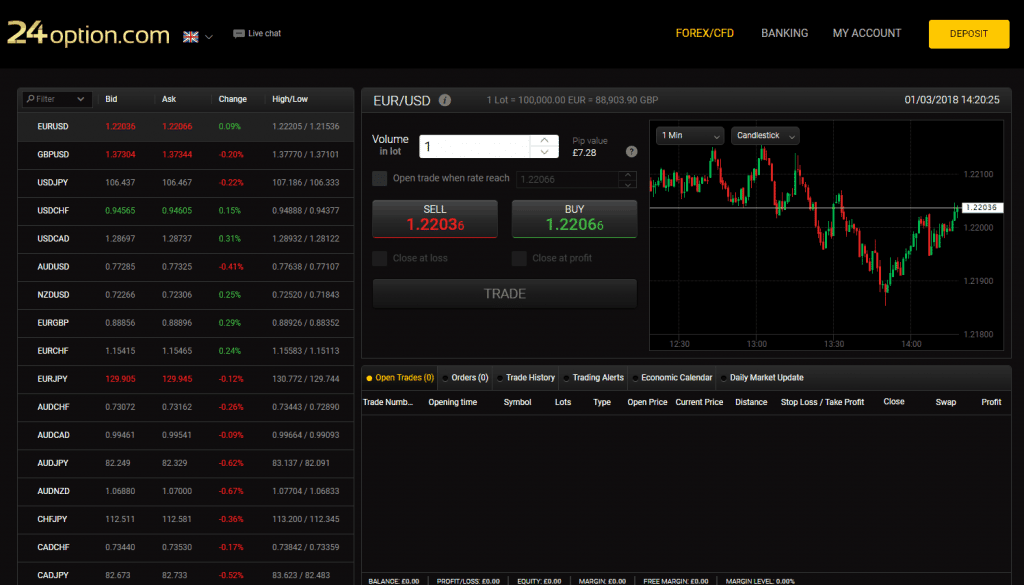Open the MY ACCOUNT menu
This screenshot has height=585, width=1024.
[867, 33]
